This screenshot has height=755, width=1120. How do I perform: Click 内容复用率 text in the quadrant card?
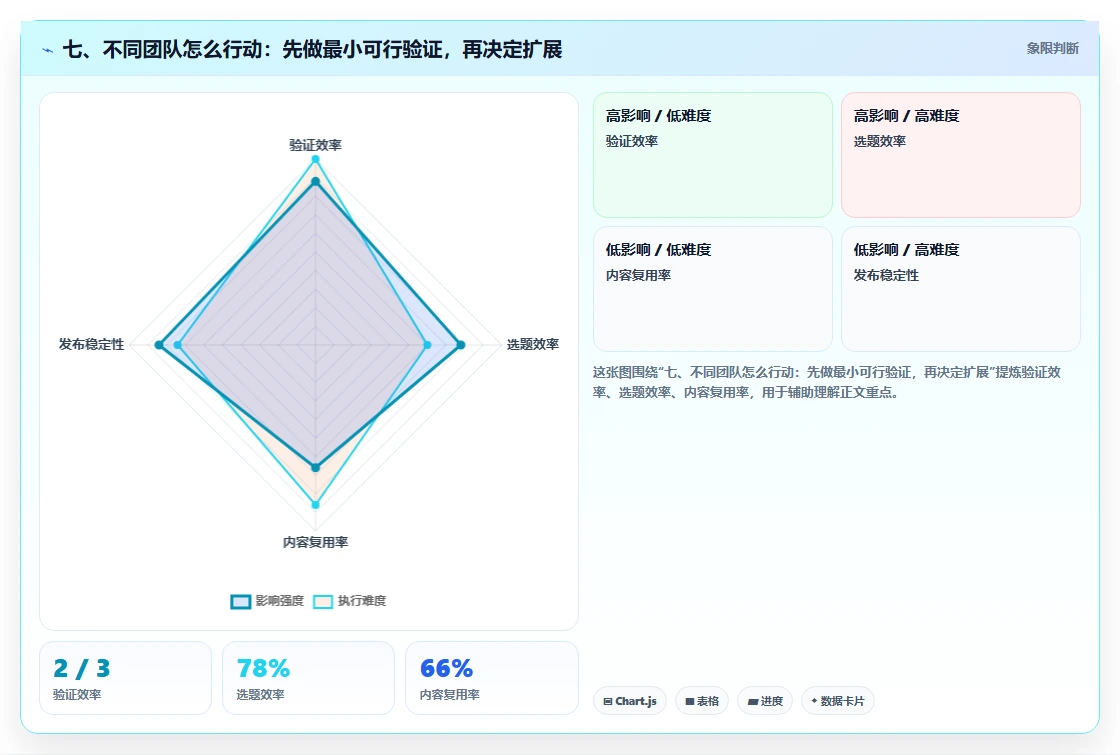pyautogui.click(x=639, y=276)
